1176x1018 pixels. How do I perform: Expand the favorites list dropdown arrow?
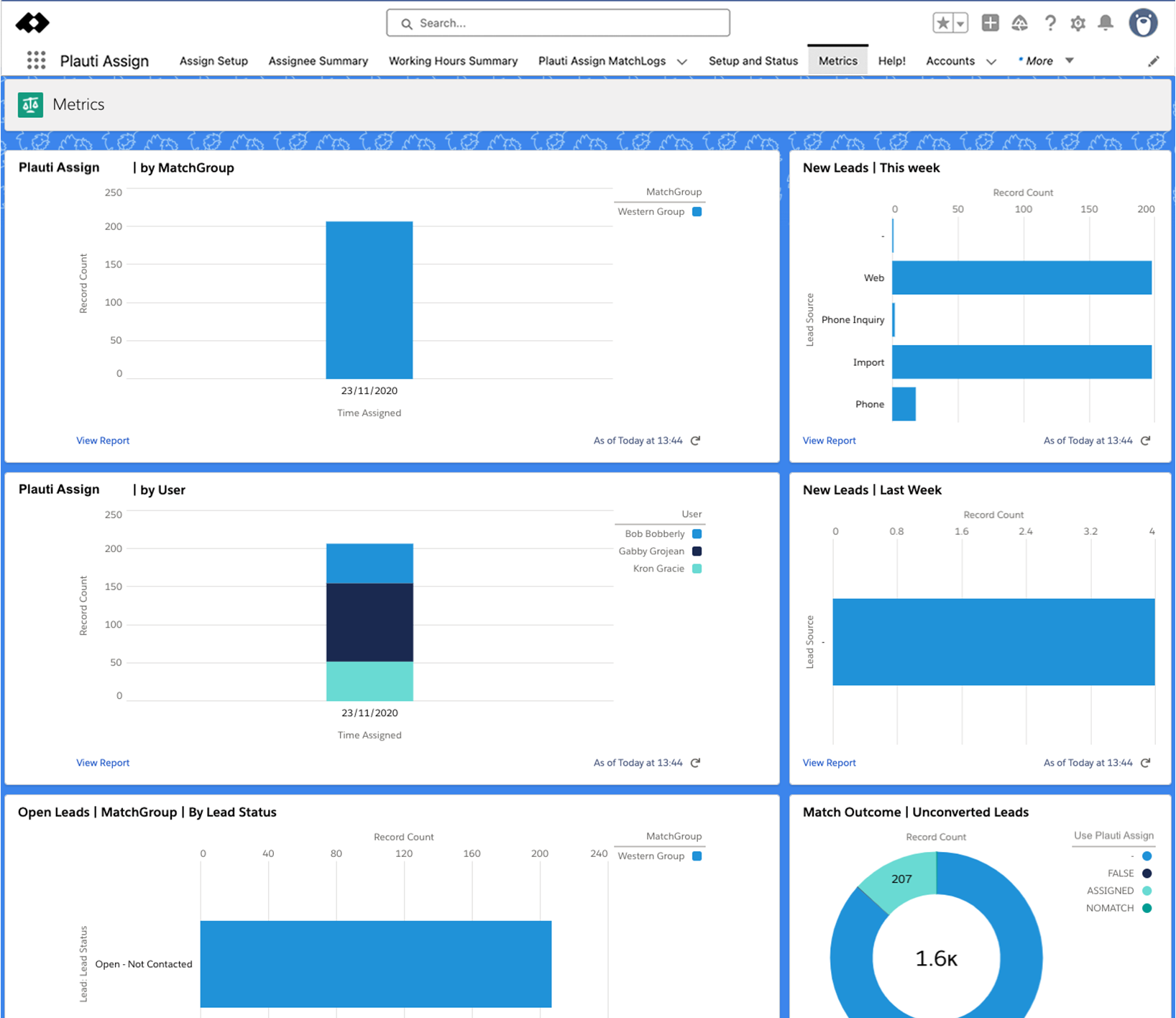[x=961, y=23]
